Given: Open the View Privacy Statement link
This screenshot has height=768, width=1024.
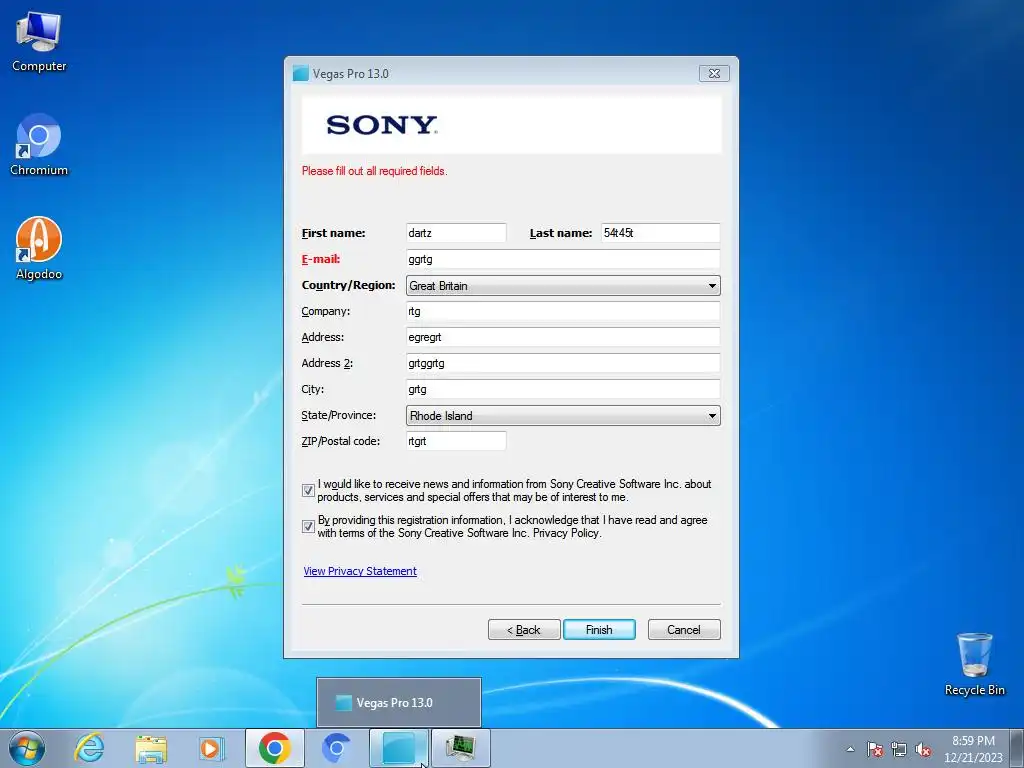Looking at the screenshot, I should 360,571.
